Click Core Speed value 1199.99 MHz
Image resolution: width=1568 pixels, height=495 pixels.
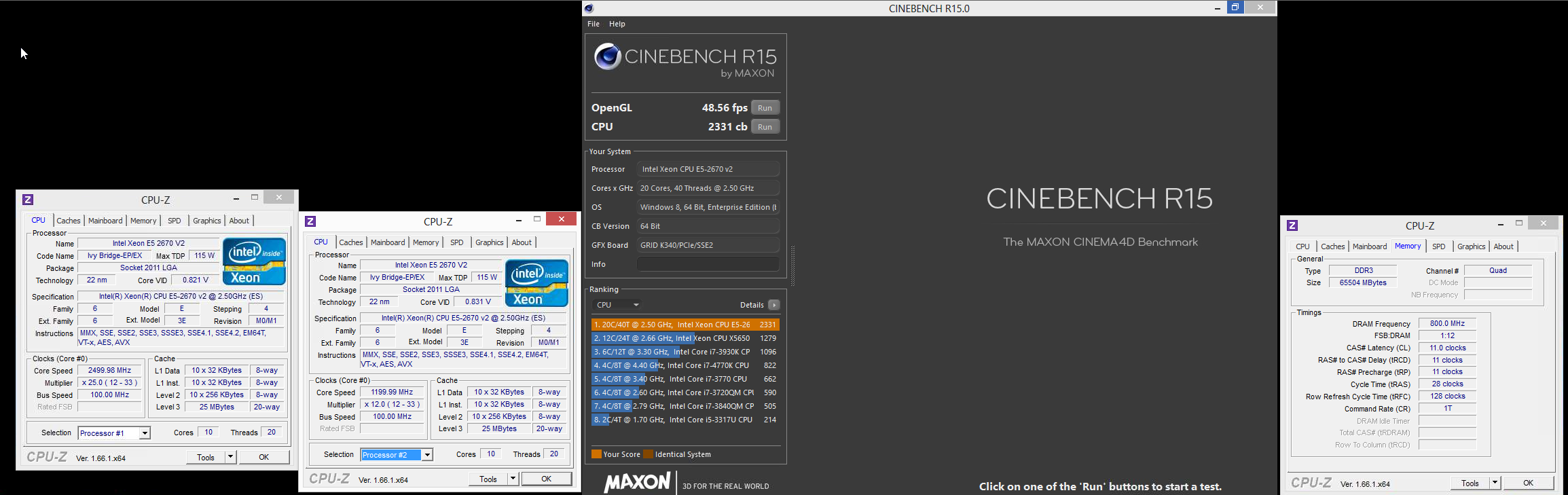pyautogui.click(x=393, y=392)
